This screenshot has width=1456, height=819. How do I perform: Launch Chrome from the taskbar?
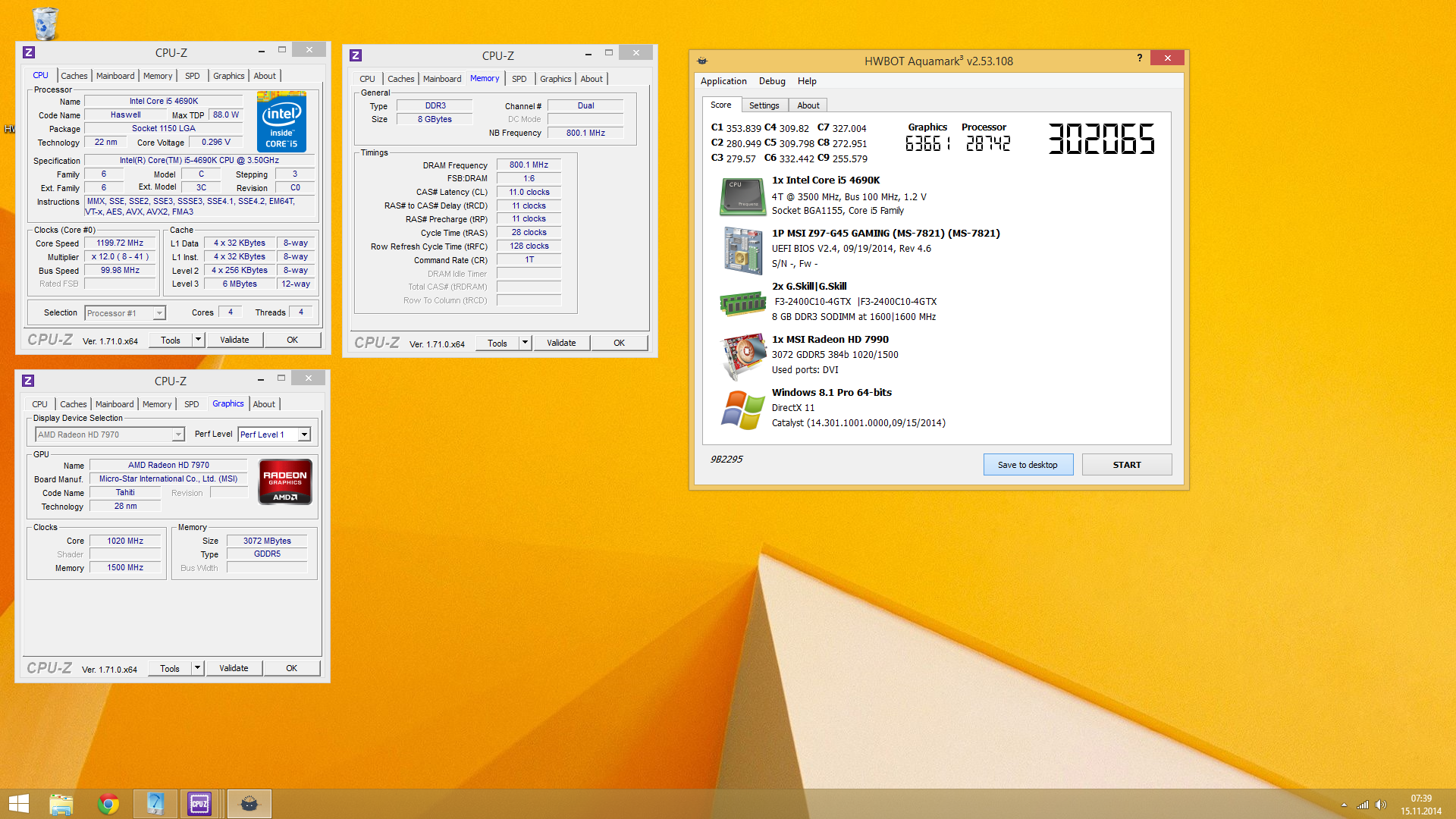[108, 804]
